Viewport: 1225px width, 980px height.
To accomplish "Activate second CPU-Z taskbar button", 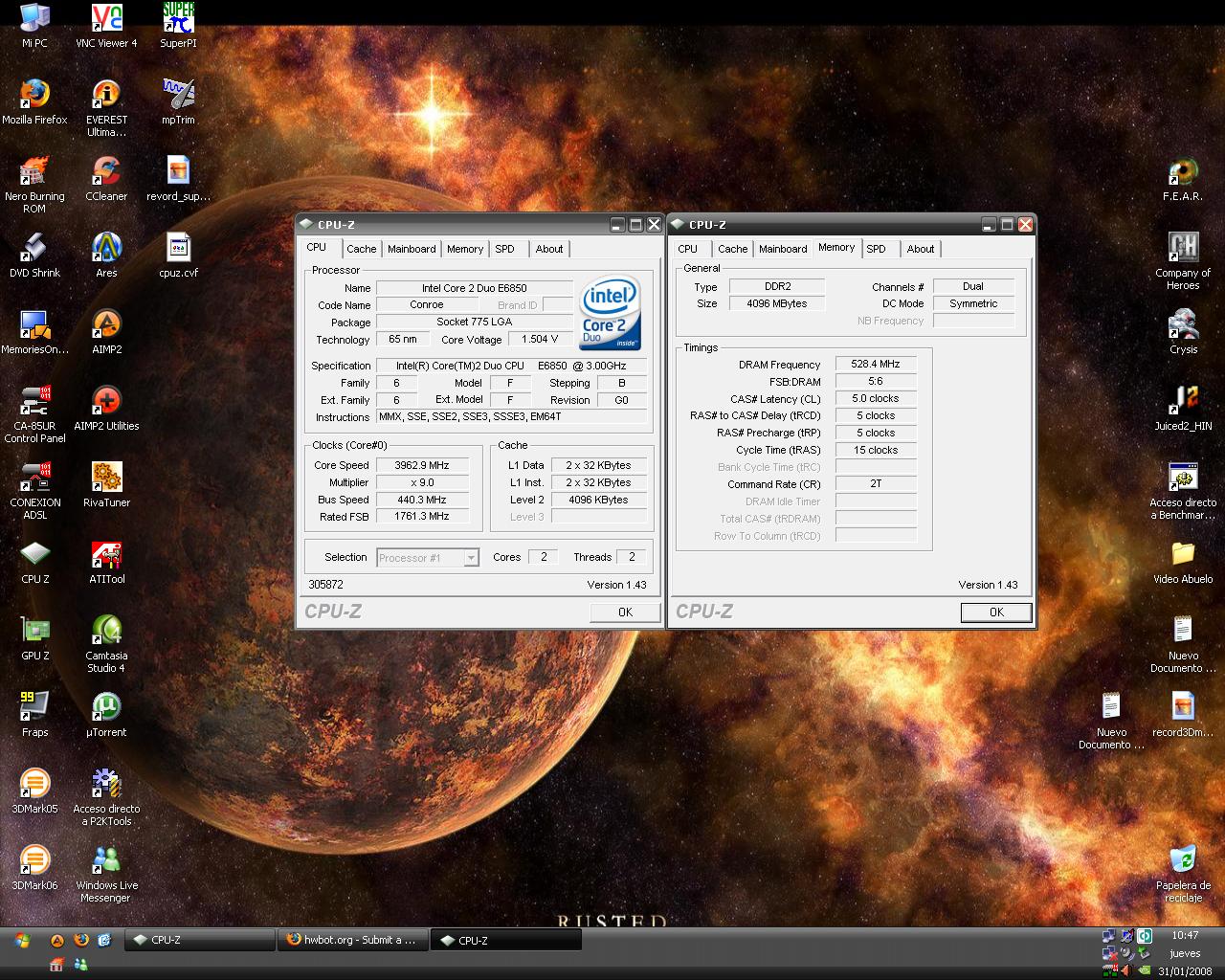I will click(x=506, y=940).
